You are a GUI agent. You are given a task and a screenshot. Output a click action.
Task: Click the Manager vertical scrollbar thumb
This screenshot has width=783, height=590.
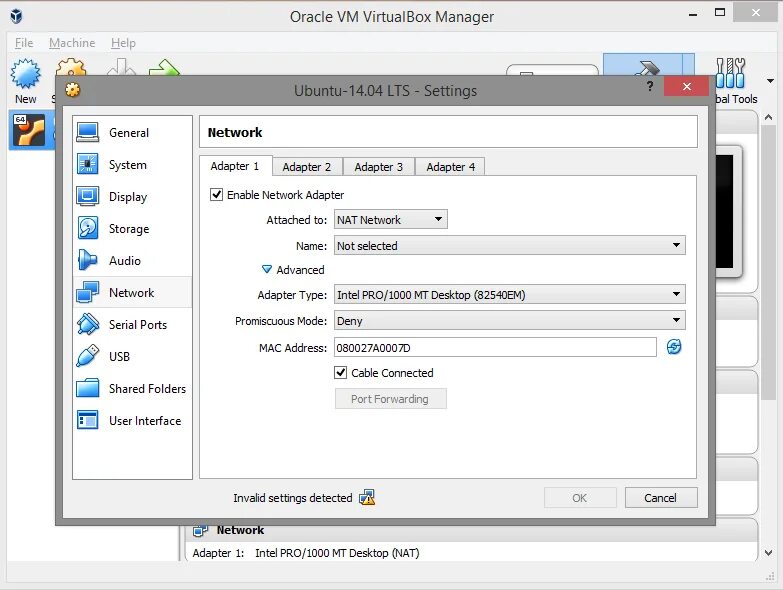click(x=769, y=262)
